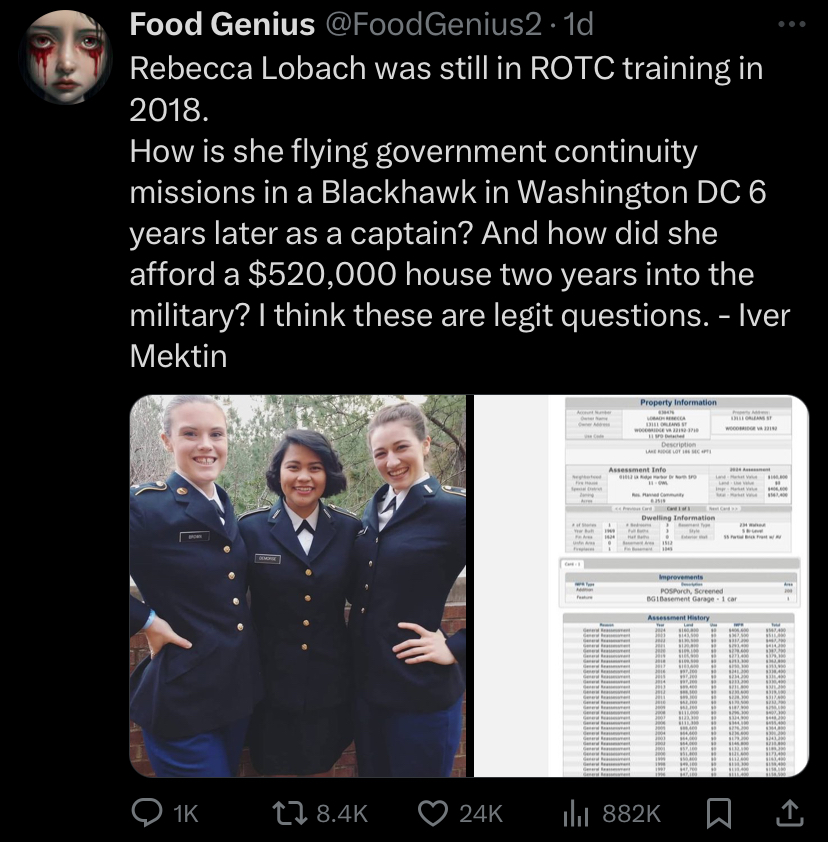The width and height of the screenshot is (828, 842).
Task: Click the 8.4K reposts count
Action: [342, 814]
